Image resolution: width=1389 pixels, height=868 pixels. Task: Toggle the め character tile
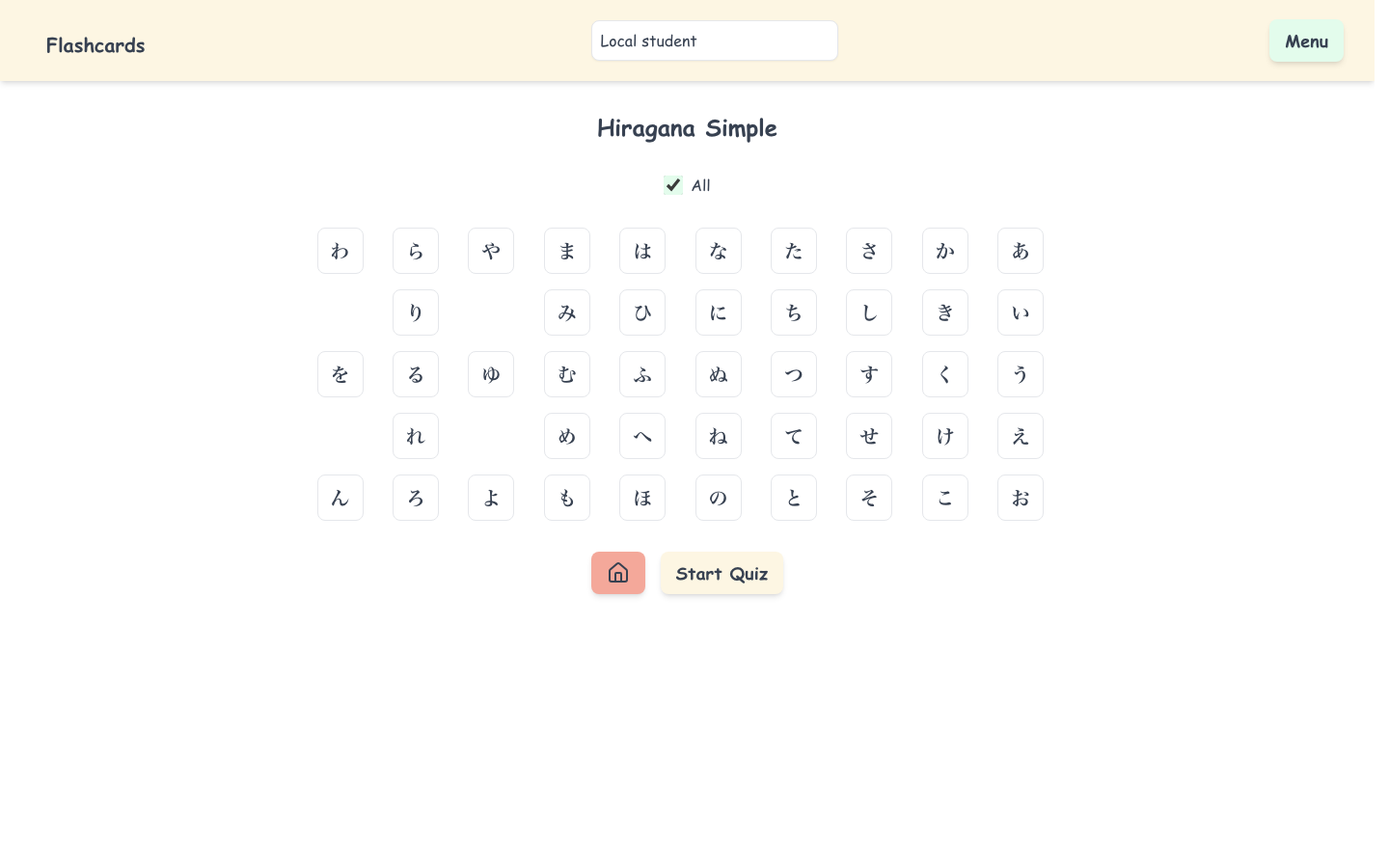(567, 436)
